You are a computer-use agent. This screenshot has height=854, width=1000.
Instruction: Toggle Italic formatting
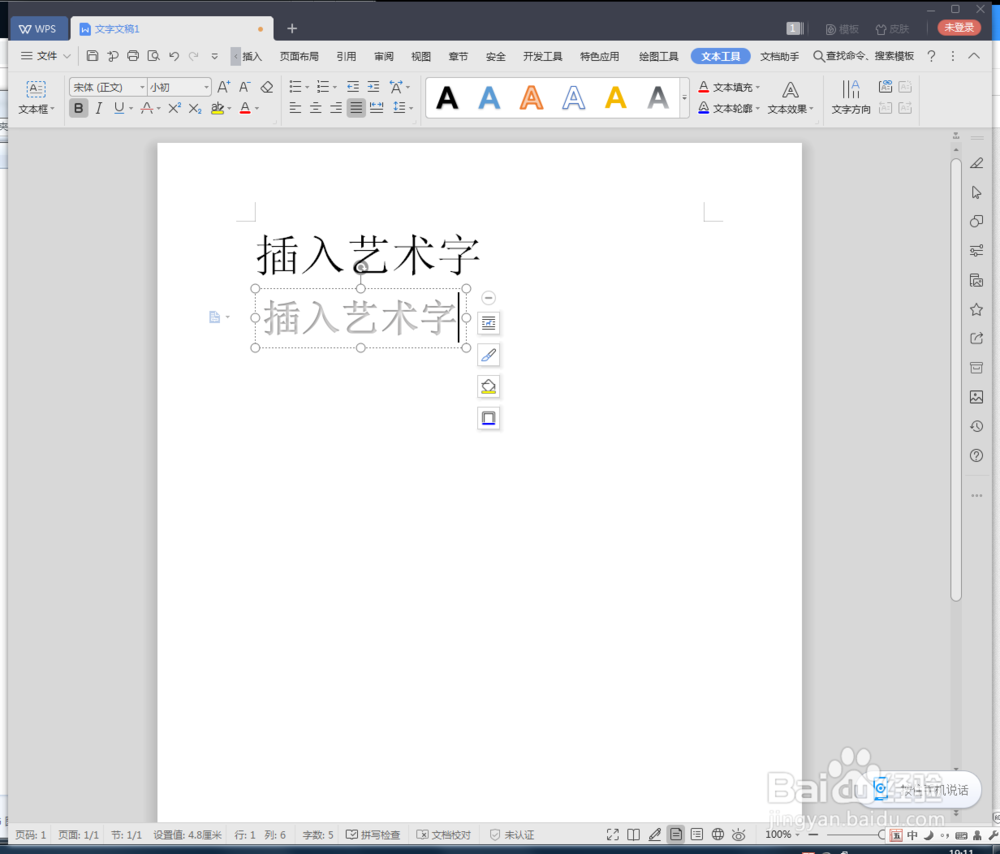click(x=98, y=108)
